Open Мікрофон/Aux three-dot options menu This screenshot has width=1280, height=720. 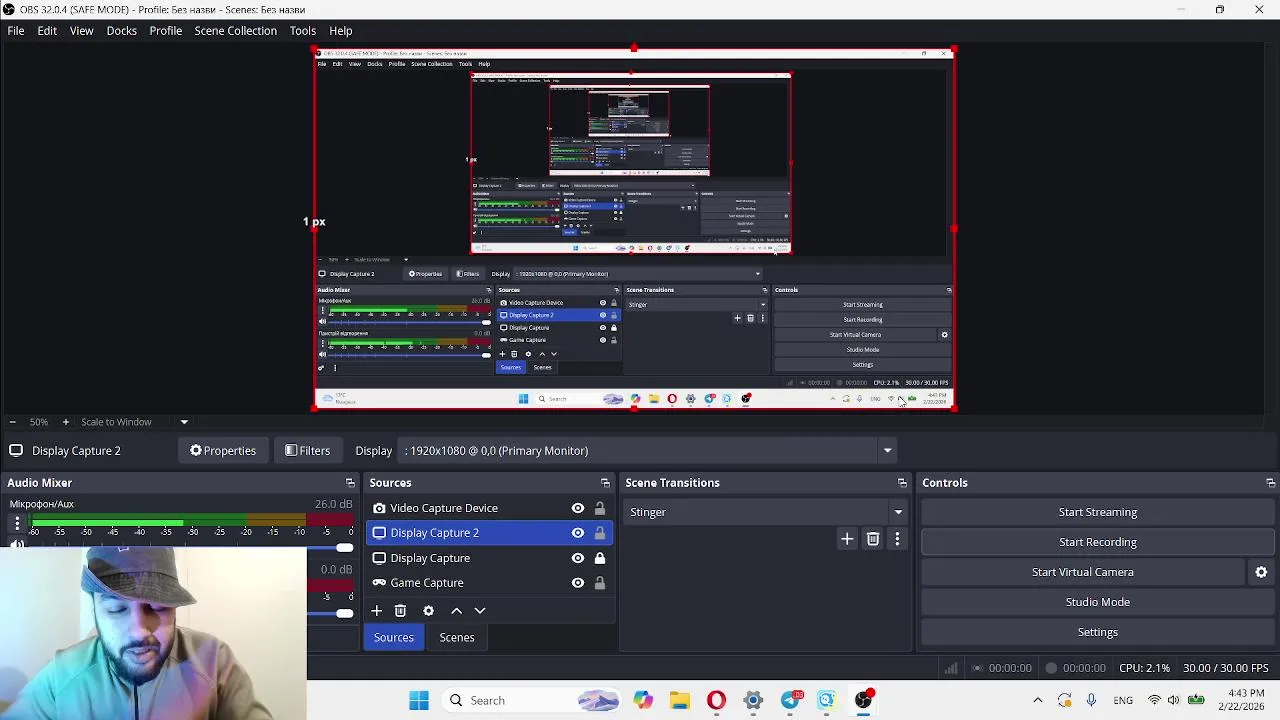(x=17, y=523)
